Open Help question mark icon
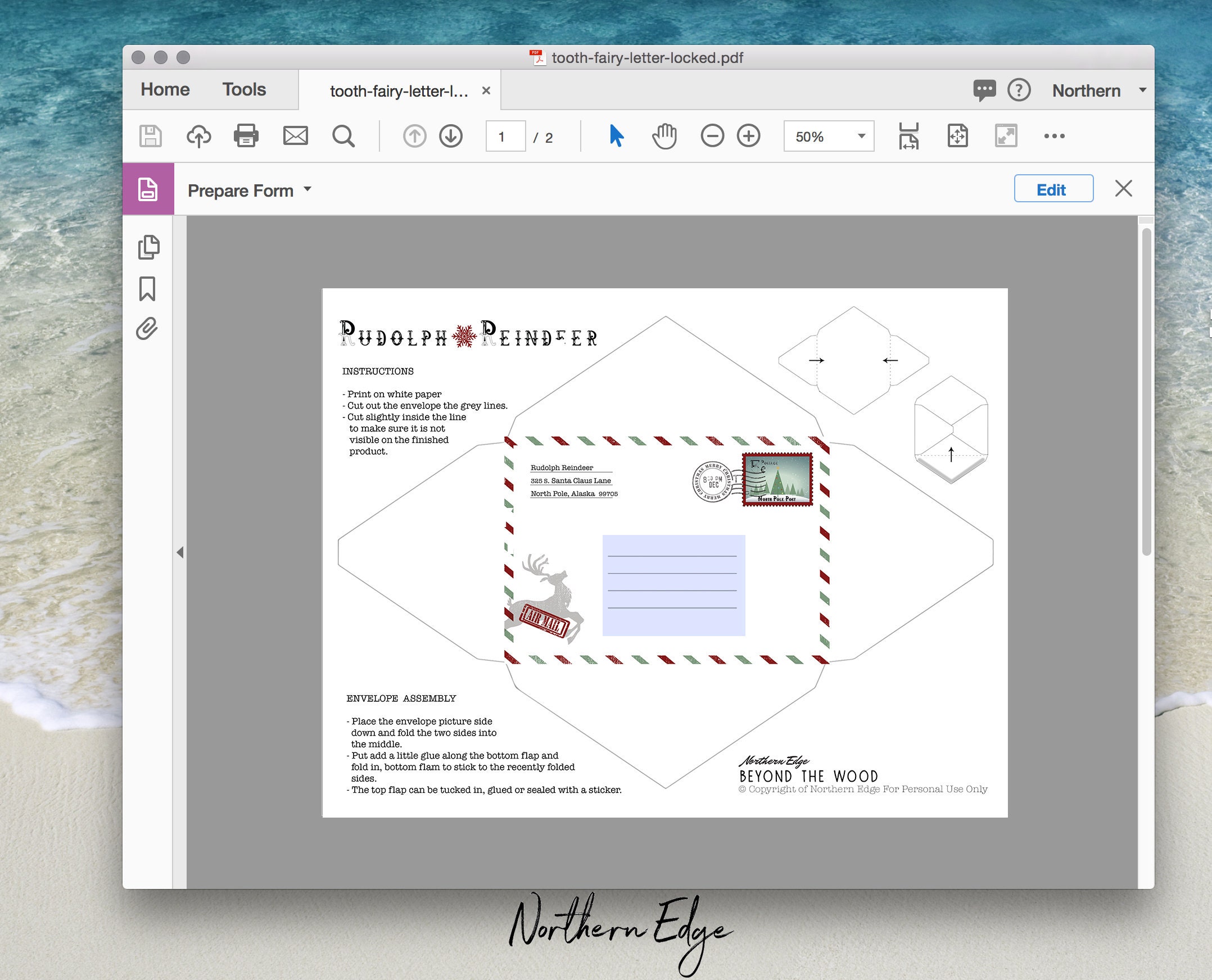 click(1019, 90)
